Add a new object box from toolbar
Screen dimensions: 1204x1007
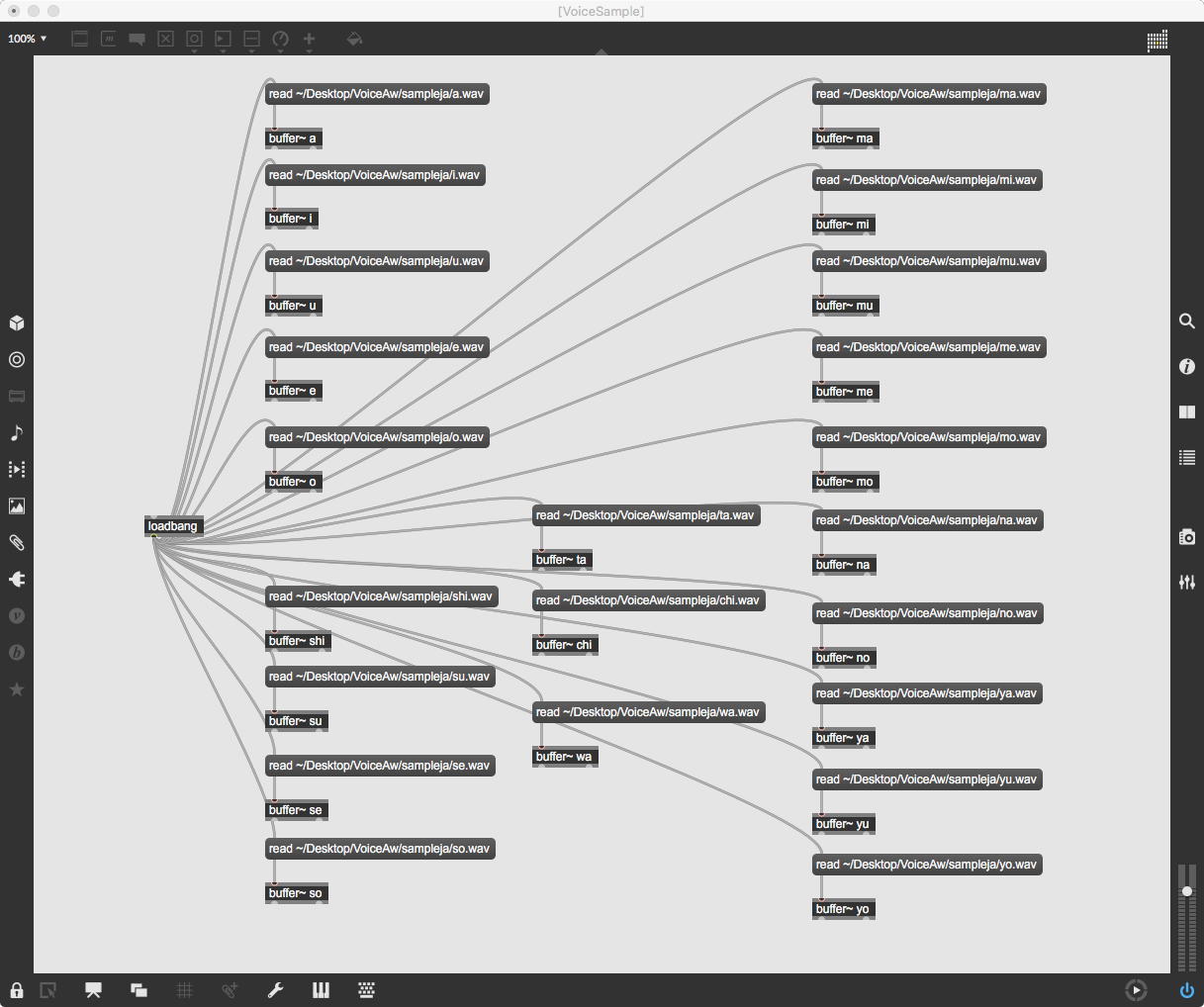(80, 39)
